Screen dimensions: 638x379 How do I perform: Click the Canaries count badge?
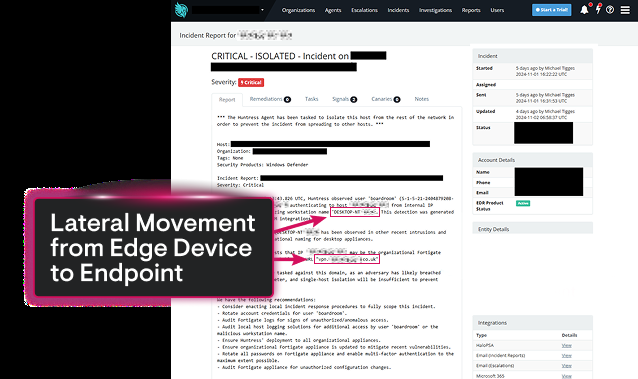pyautogui.click(x=397, y=99)
